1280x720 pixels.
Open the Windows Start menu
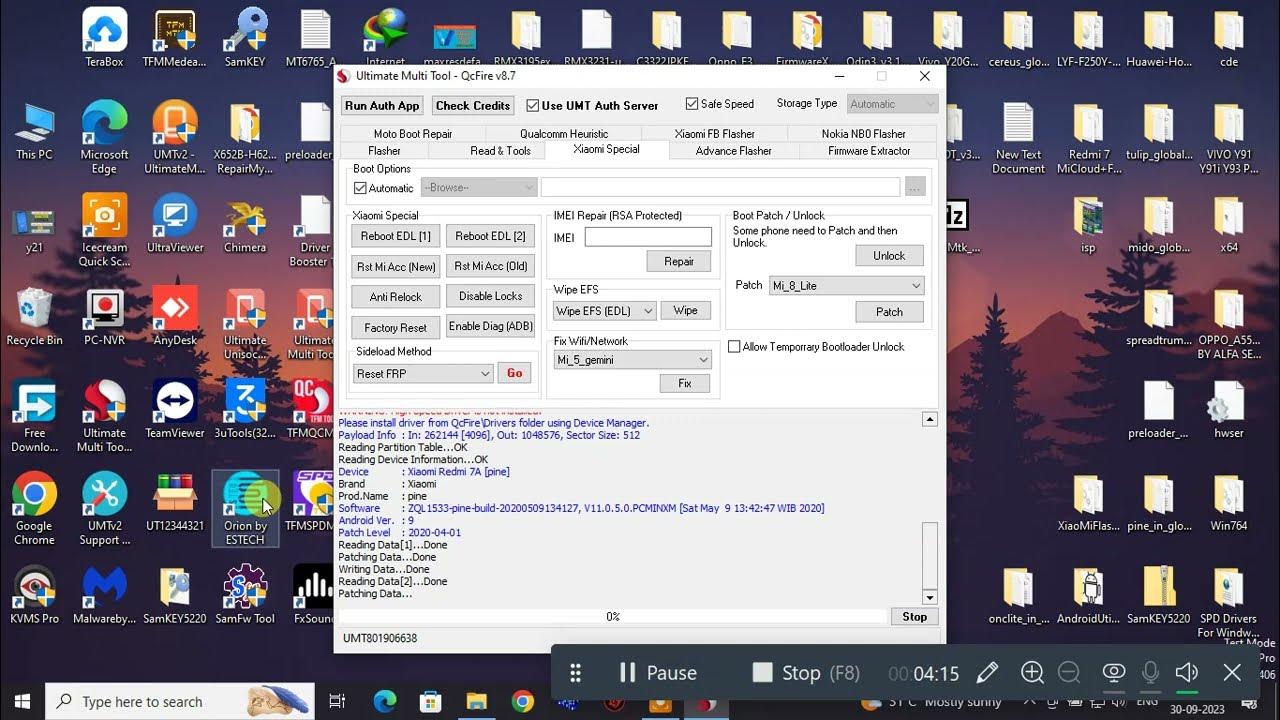[x=22, y=702]
